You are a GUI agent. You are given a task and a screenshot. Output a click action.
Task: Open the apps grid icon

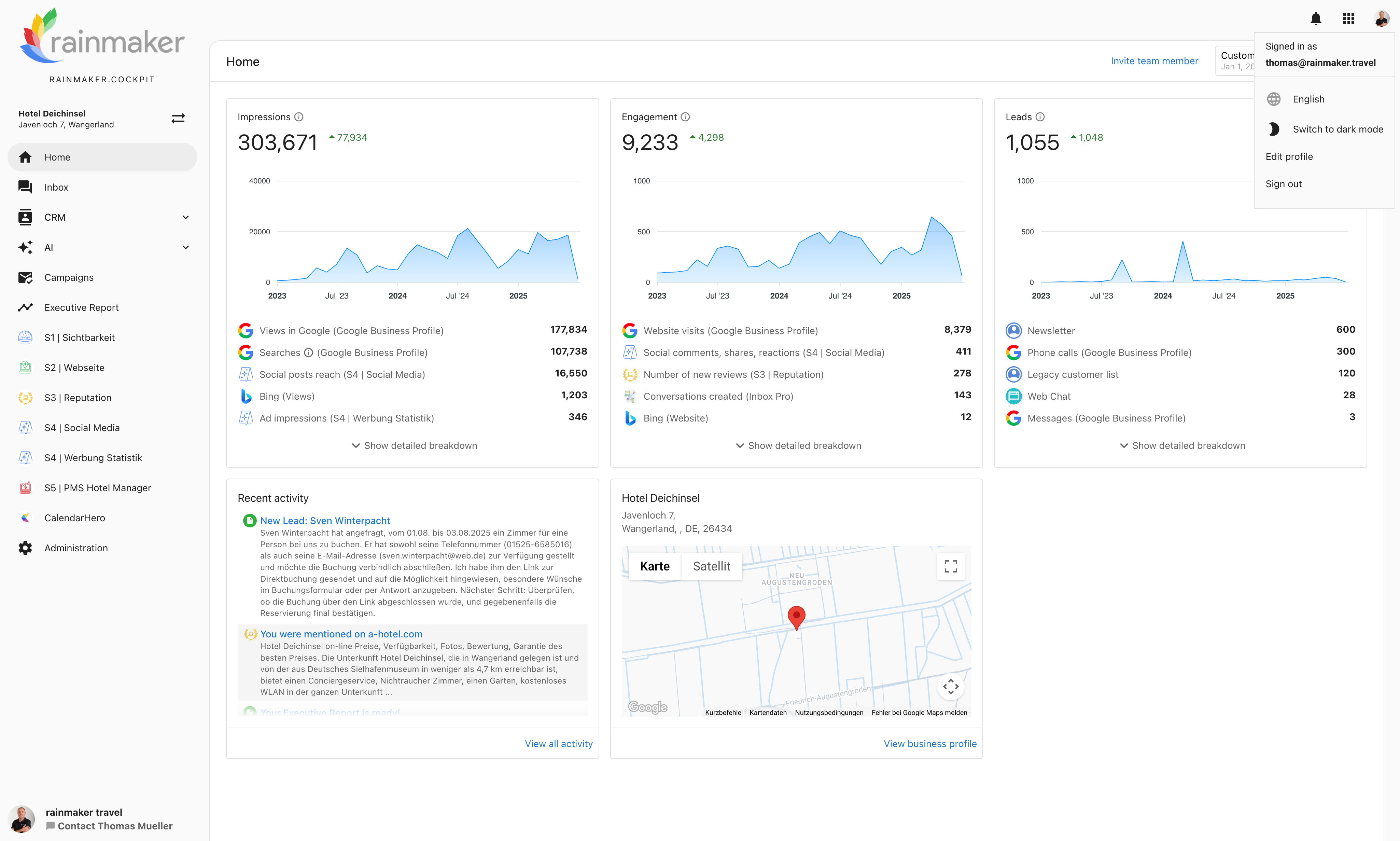[1348, 19]
